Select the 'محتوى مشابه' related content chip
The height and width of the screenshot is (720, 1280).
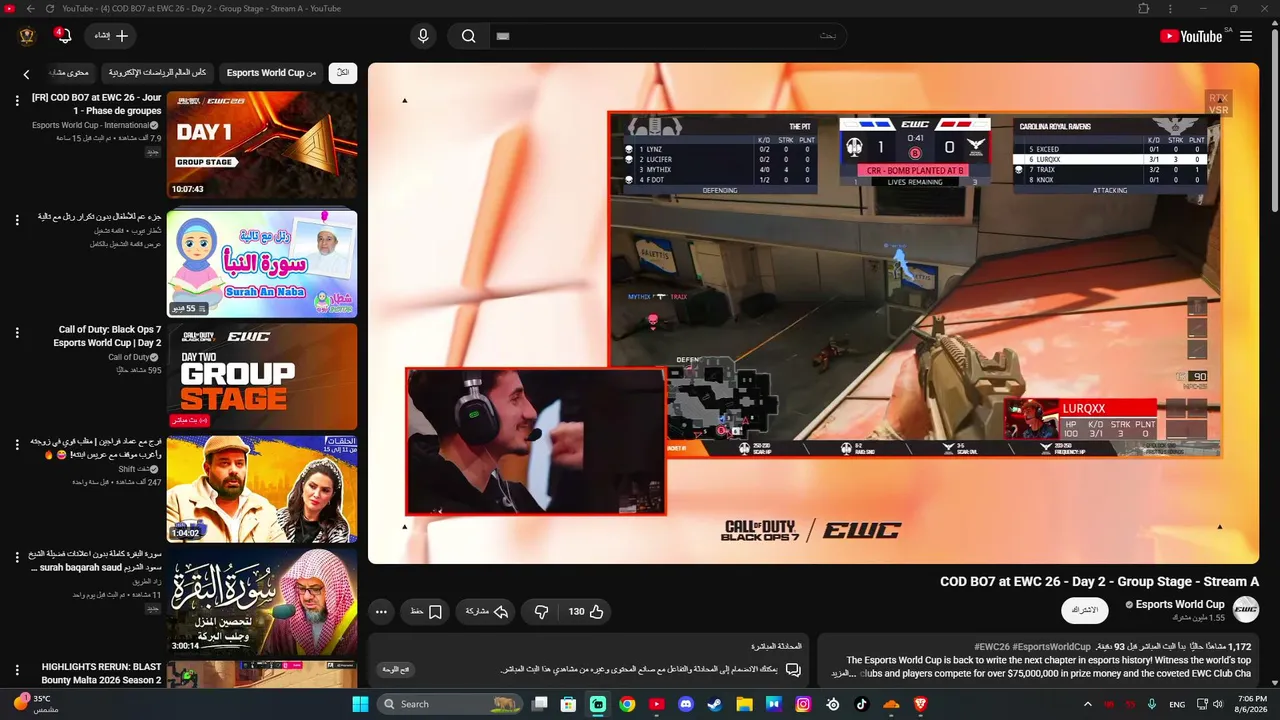tap(70, 73)
